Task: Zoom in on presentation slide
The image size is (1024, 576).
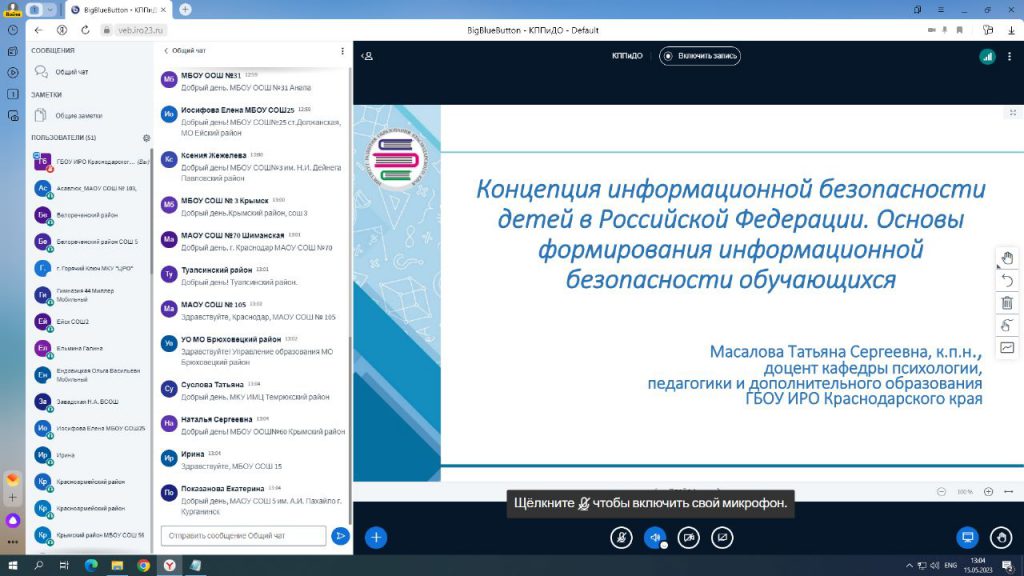Action: point(988,492)
